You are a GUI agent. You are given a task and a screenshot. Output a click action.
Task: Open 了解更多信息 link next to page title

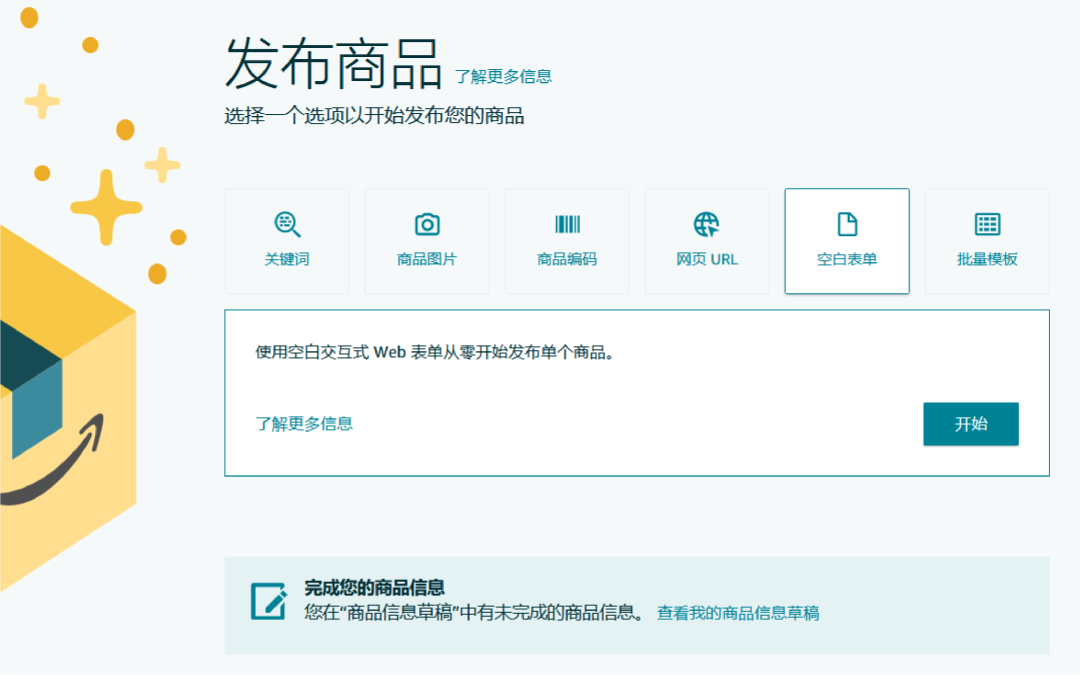coord(503,76)
